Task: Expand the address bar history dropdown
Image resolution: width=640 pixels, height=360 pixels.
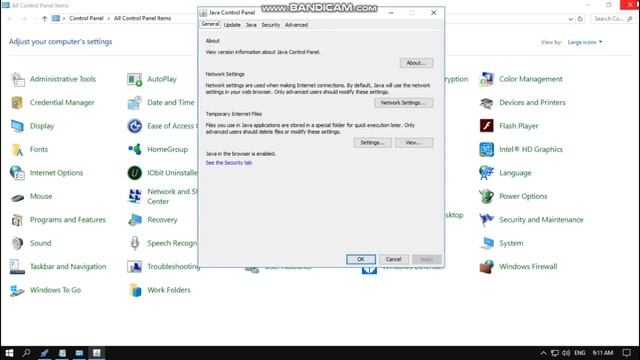Action: point(570,19)
